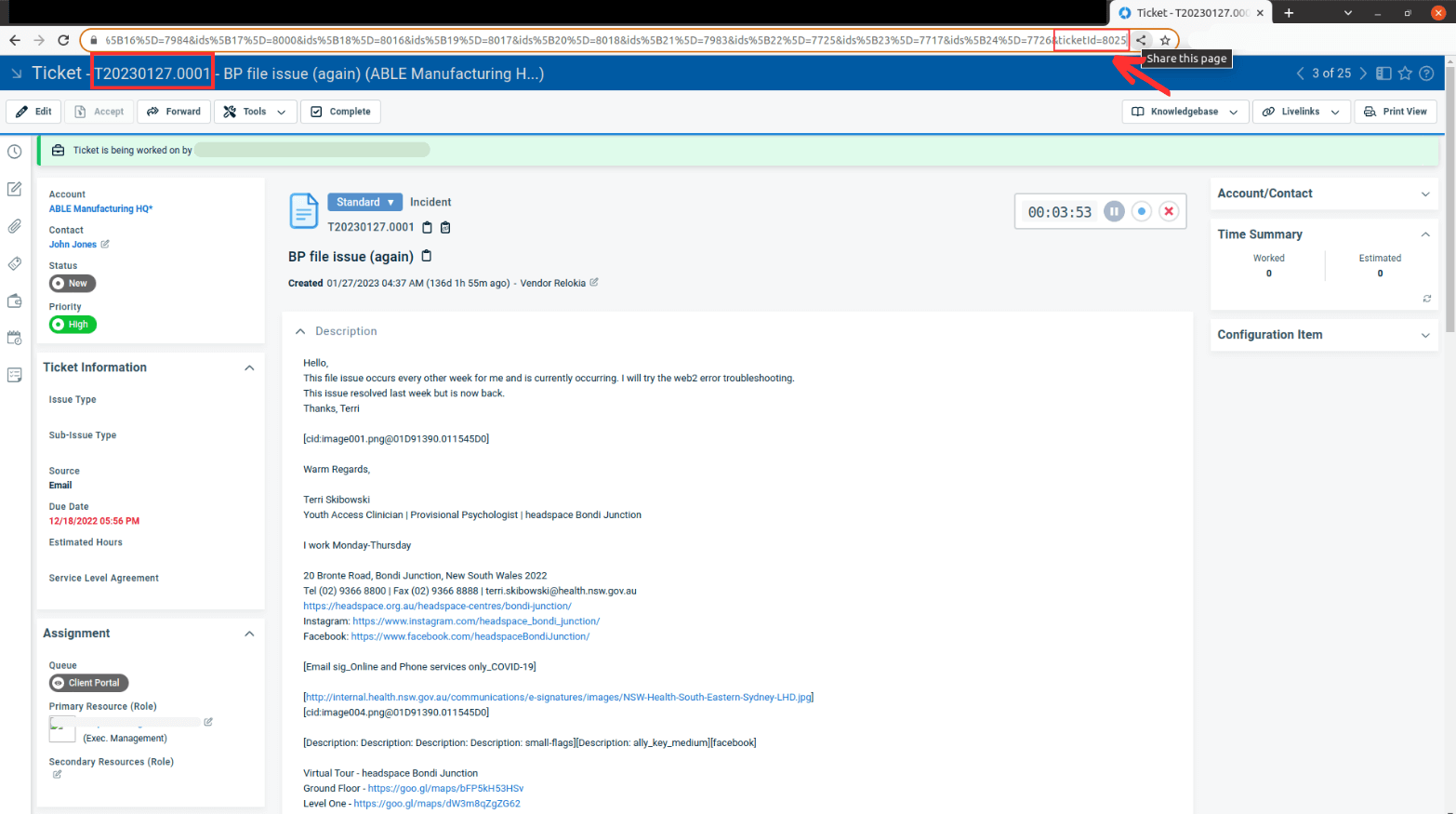Open the Instagram headspace_bondi_junction link
This screenshot has height=814, width=1456.
pyautogui.click(x=476, y=621)
